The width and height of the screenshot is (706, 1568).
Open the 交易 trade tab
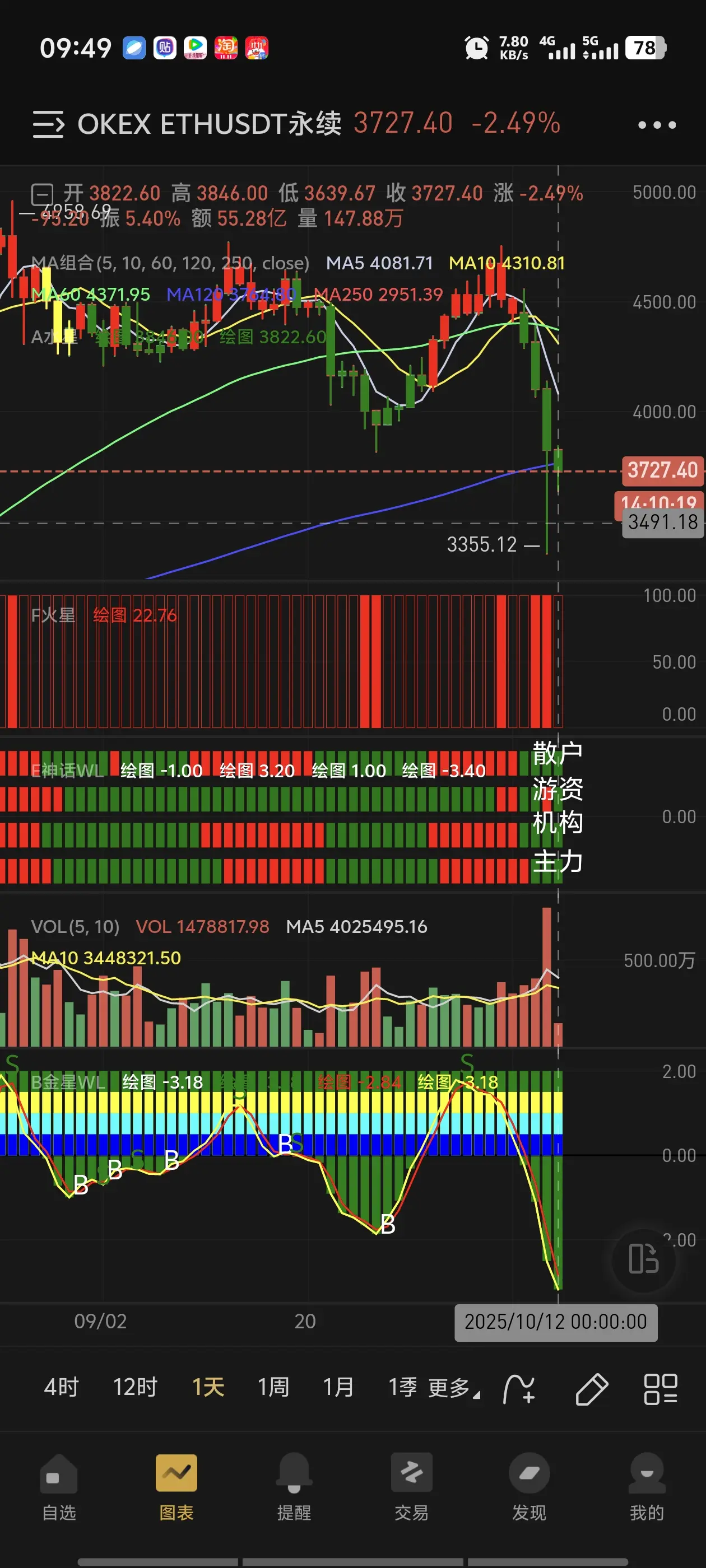click(x=411, y=1487)
